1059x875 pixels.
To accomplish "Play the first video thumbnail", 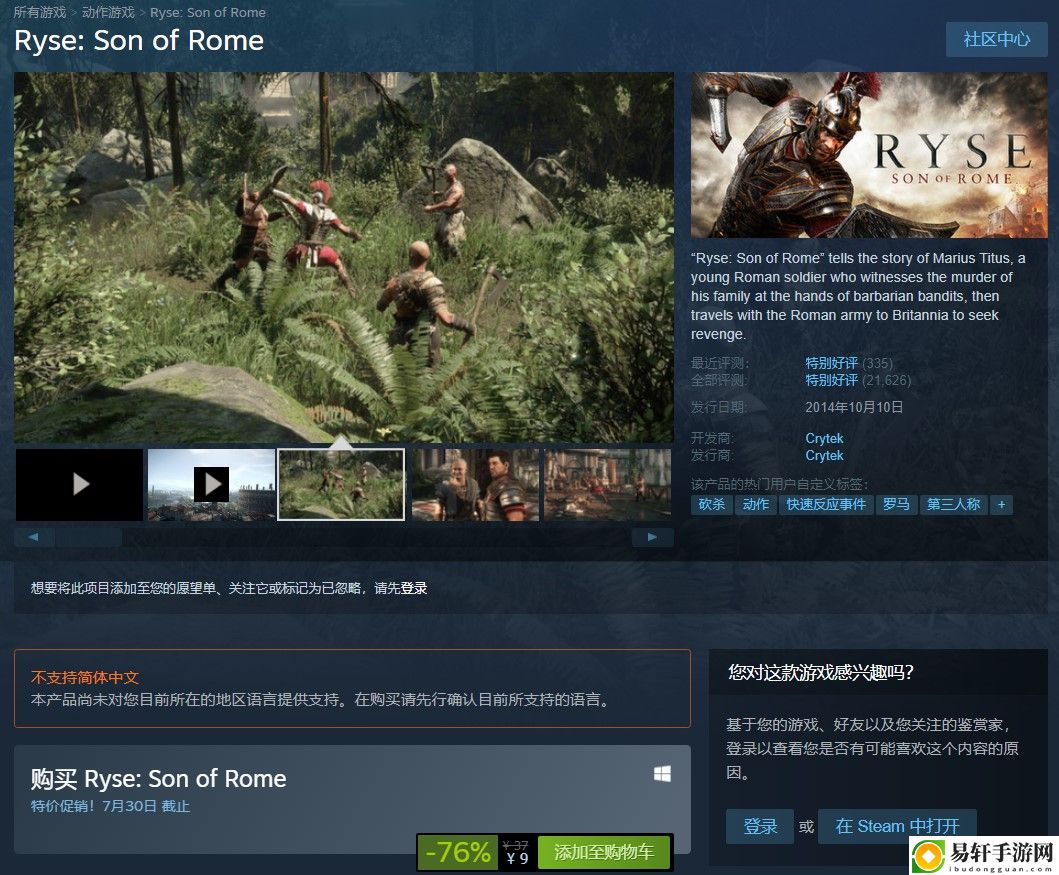I will (x=80, y=484).
